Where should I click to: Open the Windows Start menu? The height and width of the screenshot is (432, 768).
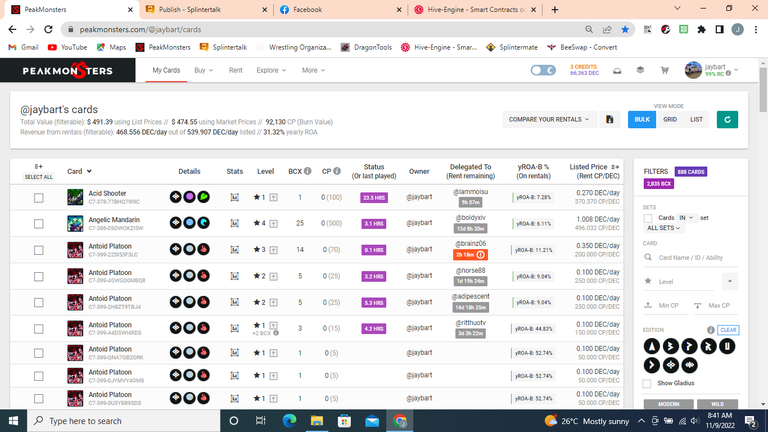click(13, 421)
